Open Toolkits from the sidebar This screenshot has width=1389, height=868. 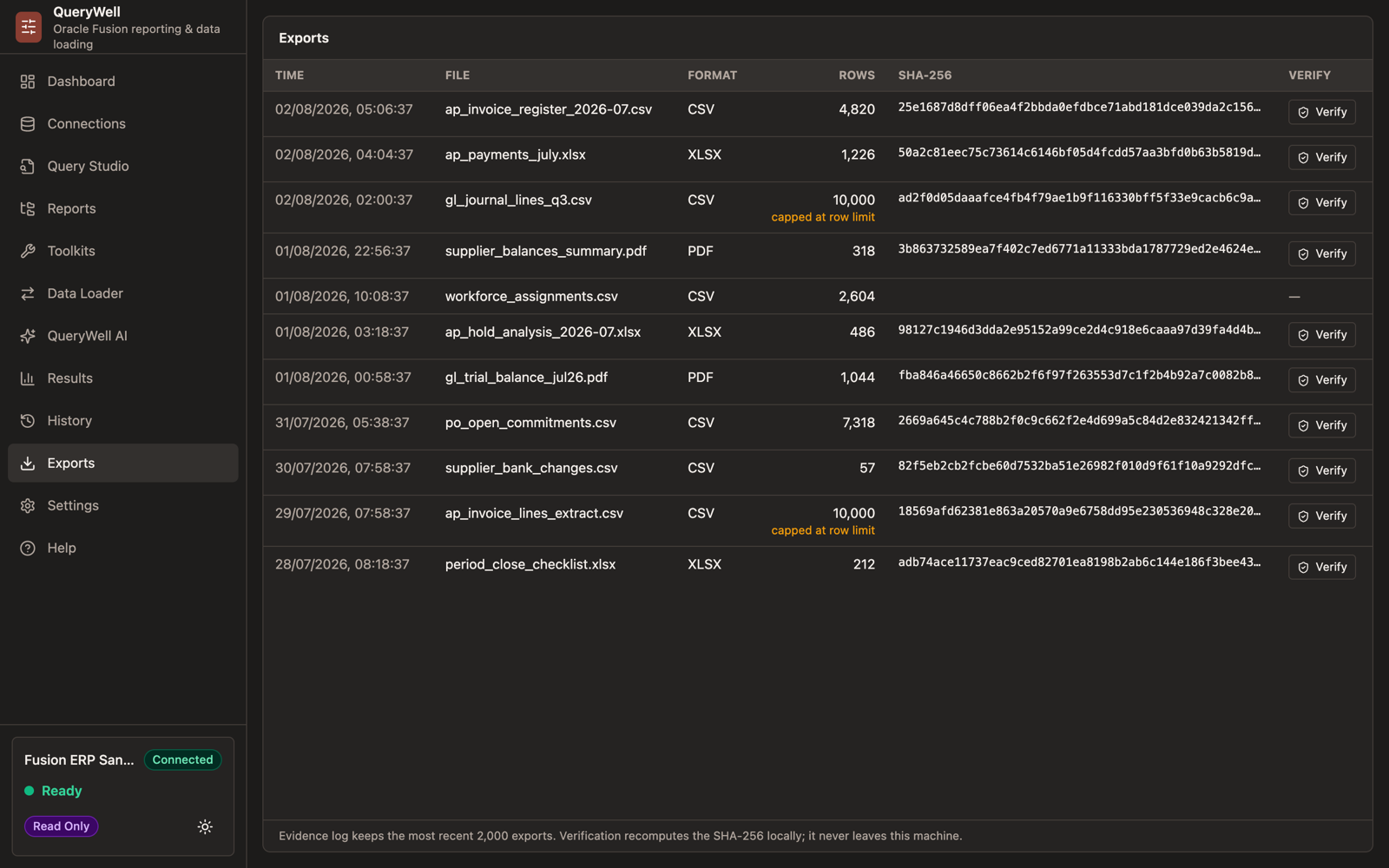(x=123, y=252)
